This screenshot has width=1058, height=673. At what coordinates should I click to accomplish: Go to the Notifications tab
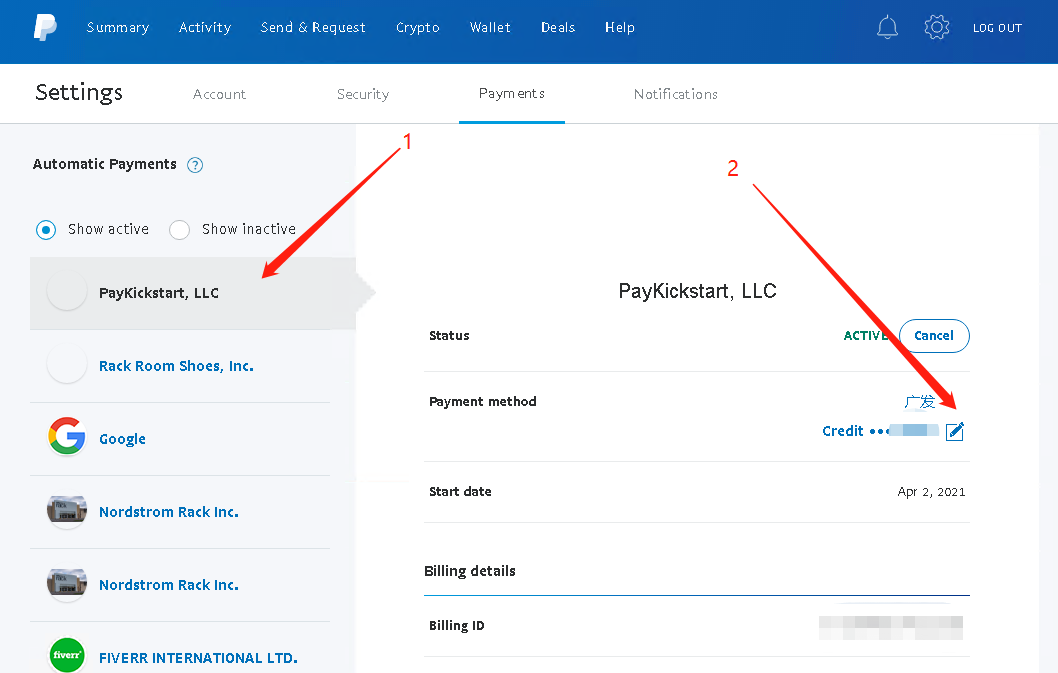[675, 93]
